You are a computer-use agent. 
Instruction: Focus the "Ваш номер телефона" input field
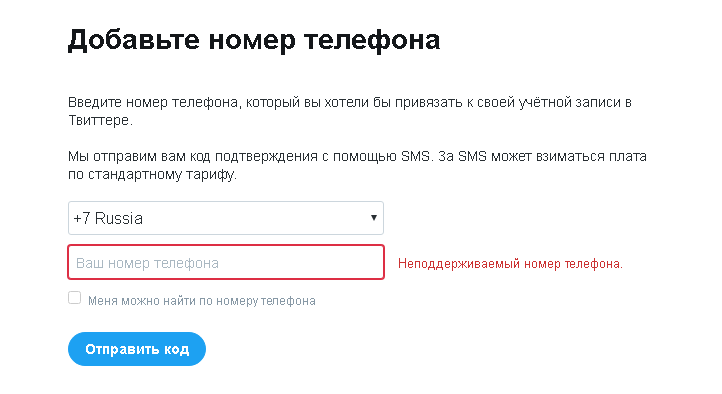pos(226,262)
